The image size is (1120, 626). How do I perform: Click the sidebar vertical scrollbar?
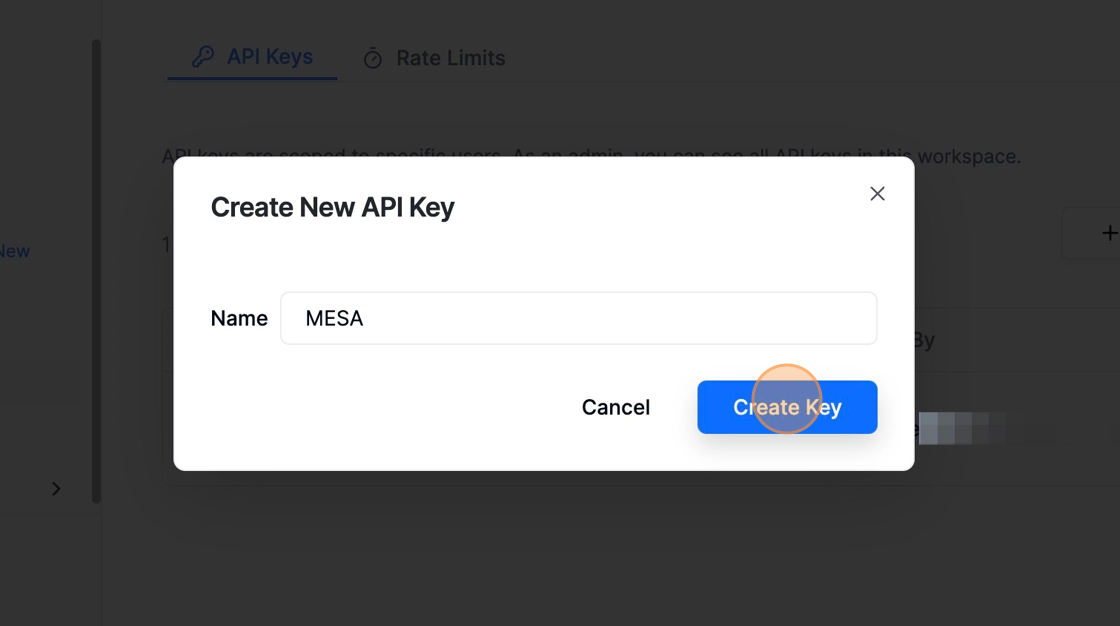[96, 270]
